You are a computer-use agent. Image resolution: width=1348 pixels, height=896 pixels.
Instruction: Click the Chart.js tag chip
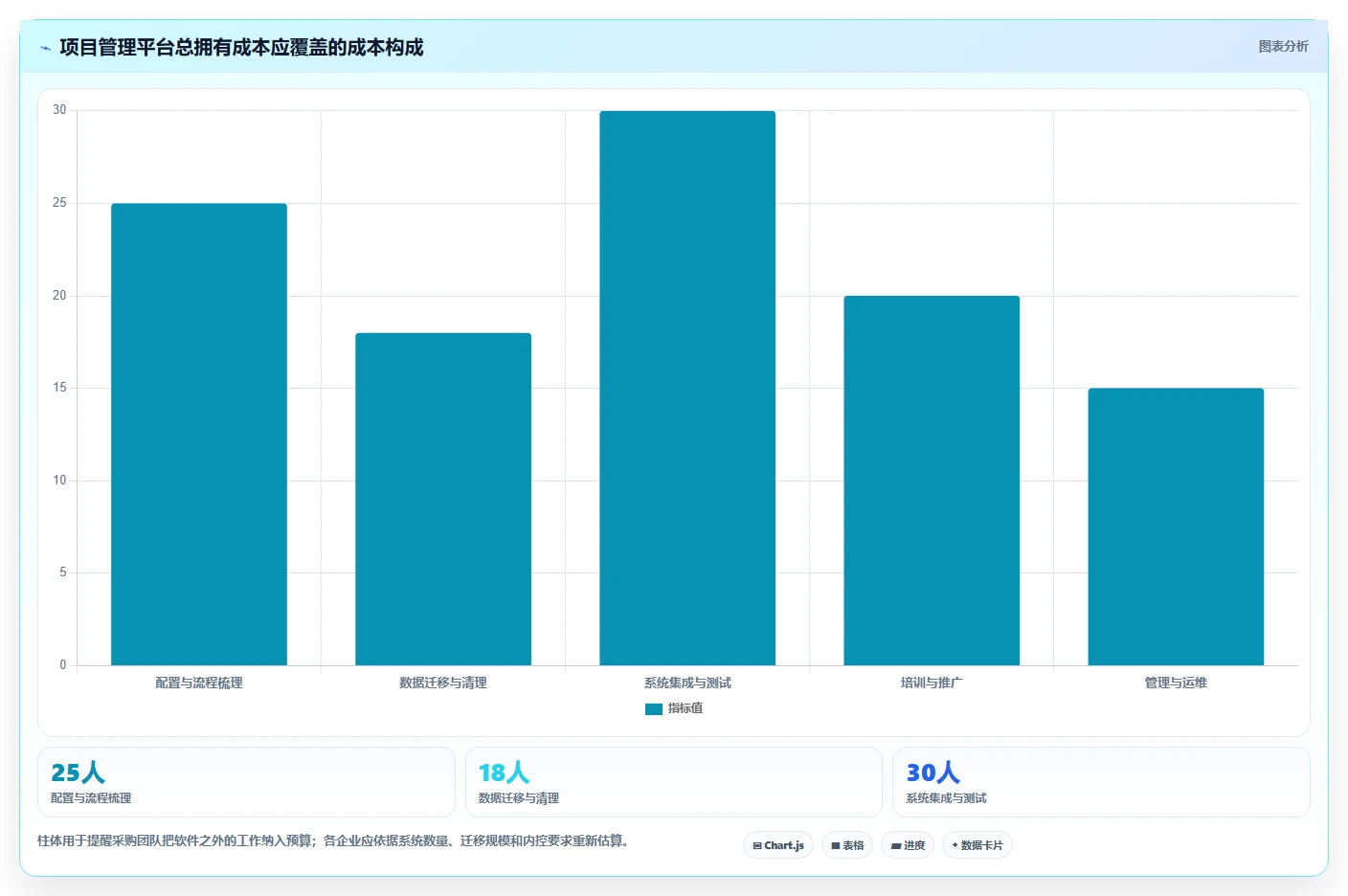(x=778, y=845)
